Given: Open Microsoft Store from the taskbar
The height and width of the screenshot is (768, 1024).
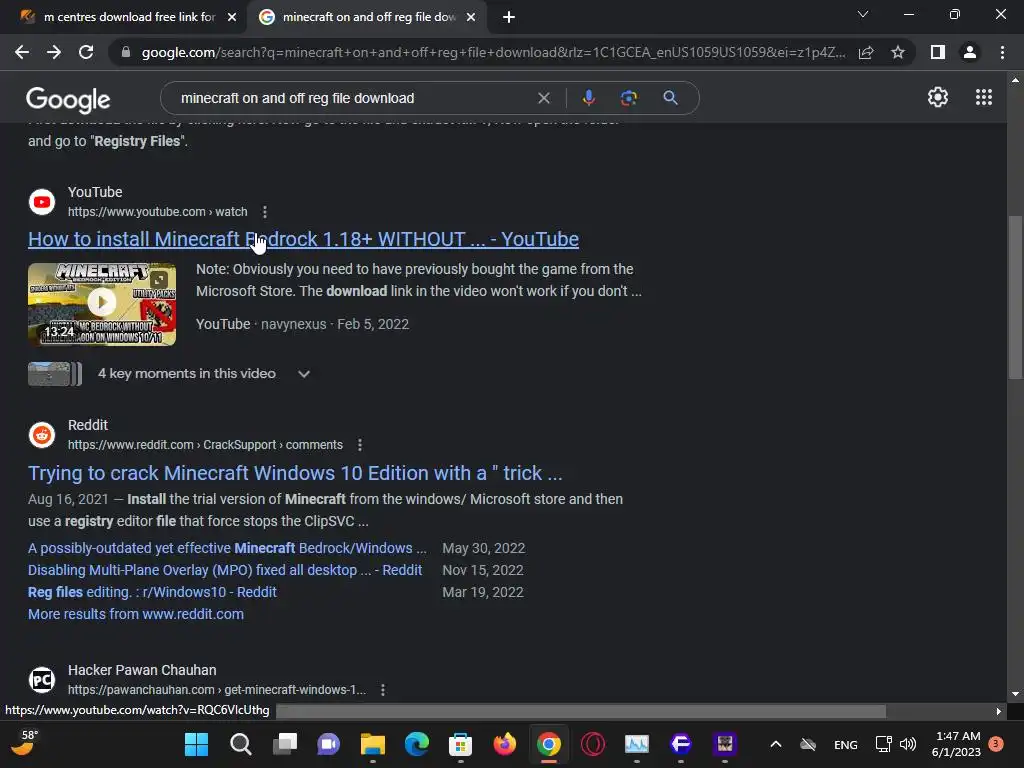Looking at the screenshot, I should pyautogui.click(x=460, y=744).
